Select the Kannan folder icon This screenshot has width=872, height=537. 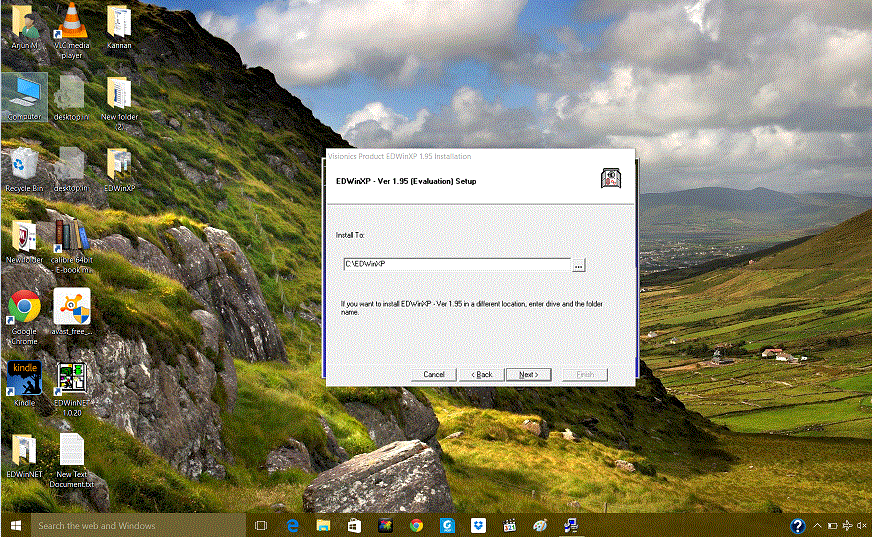coord(119,28)
